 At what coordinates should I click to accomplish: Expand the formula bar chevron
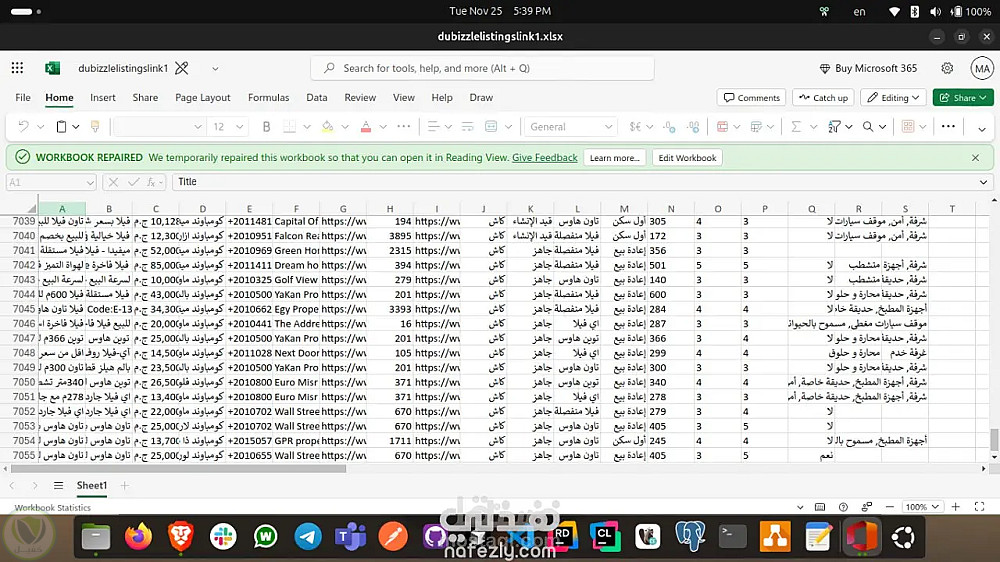[x=983, y=182]
